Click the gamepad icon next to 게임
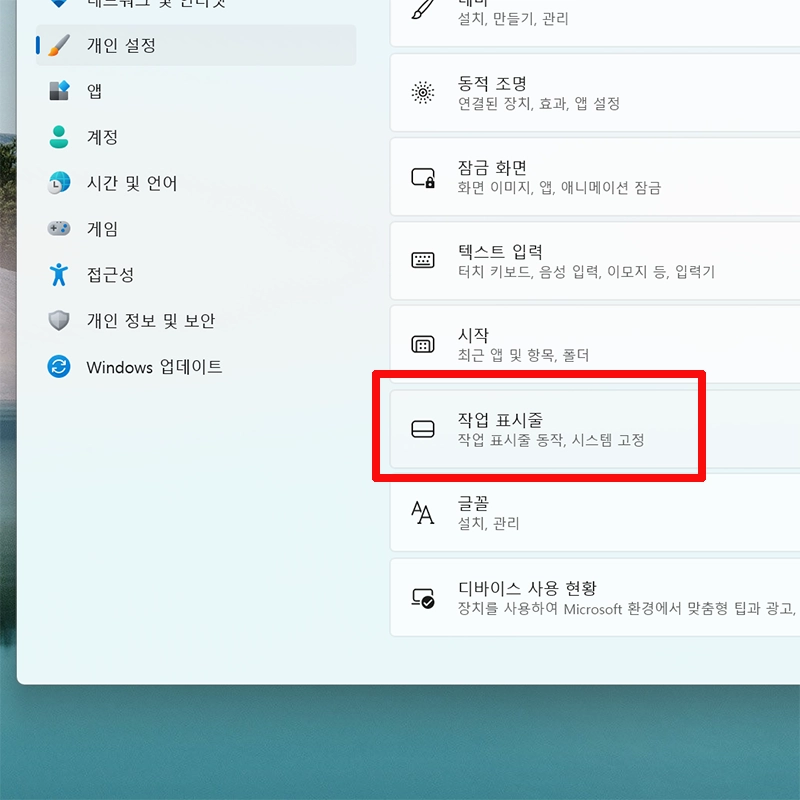This screenshot has height=800, width=800. point(57,229)
